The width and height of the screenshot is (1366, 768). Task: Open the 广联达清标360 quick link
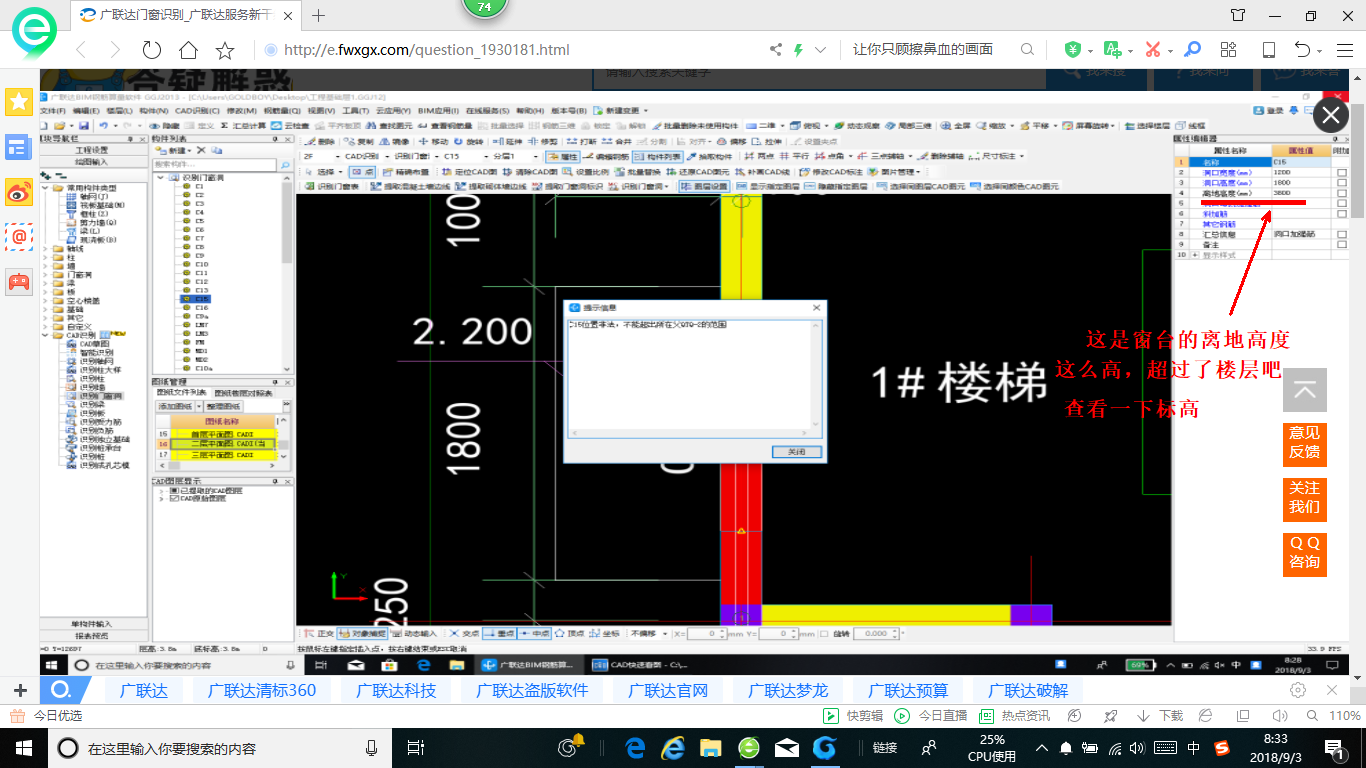(x=262, y=690)
